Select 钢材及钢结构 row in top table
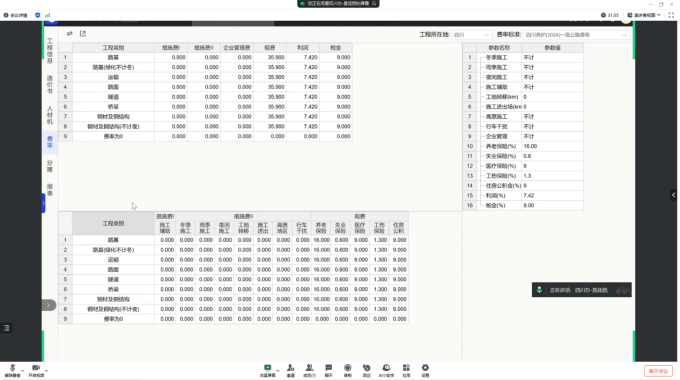 coord(206,117)
